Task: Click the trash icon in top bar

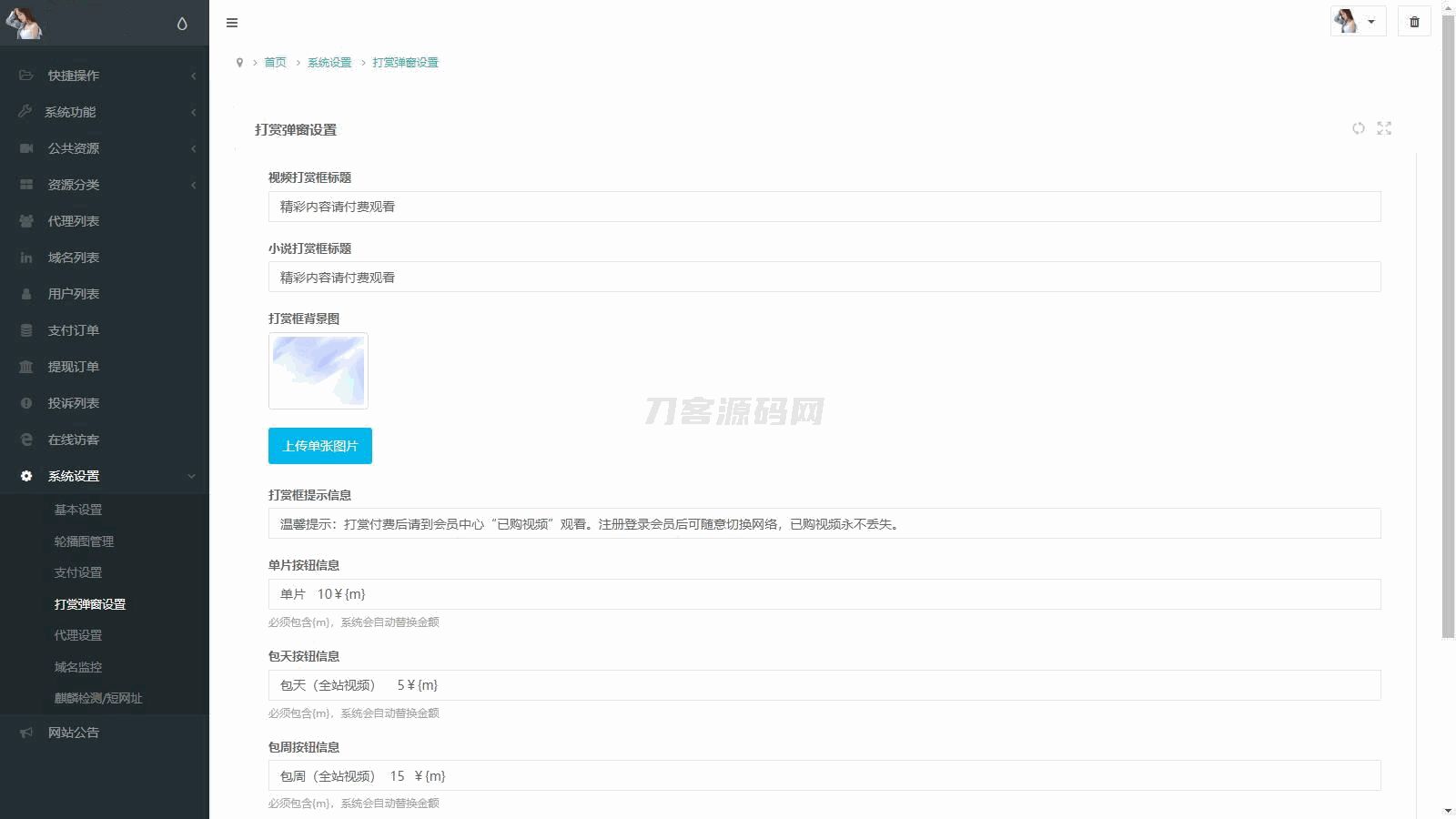Action: click(x=1414, y=22)
